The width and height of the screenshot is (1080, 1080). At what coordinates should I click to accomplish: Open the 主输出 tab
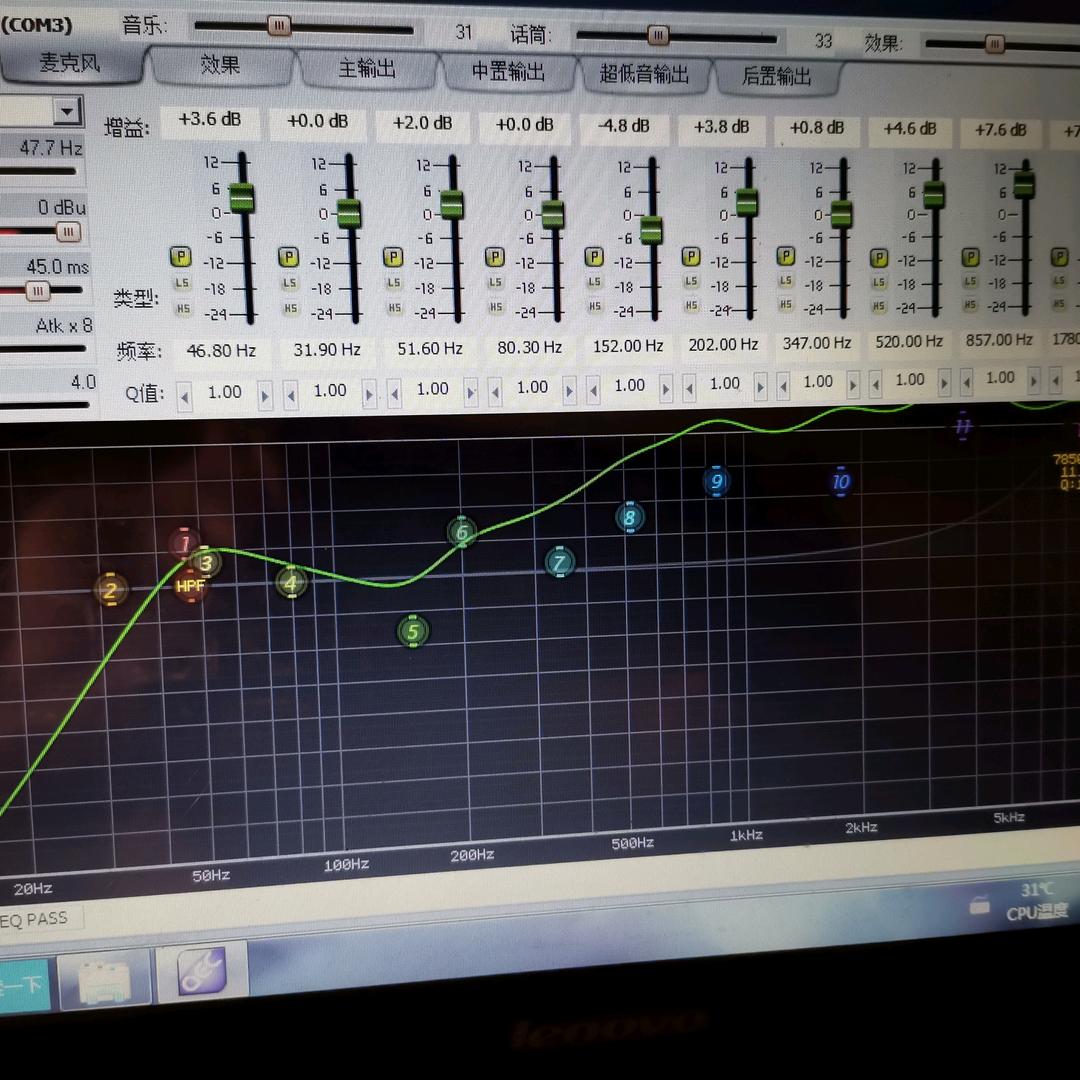pos(367,69)
